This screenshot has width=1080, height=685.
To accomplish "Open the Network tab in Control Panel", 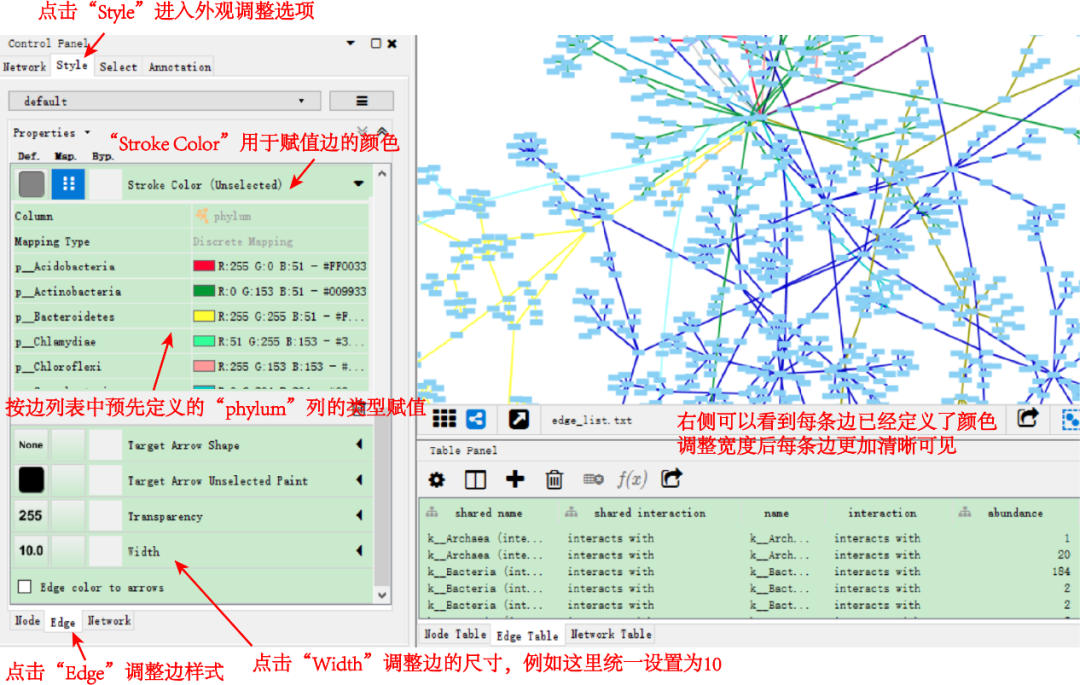I will click(x=25, y=67).
